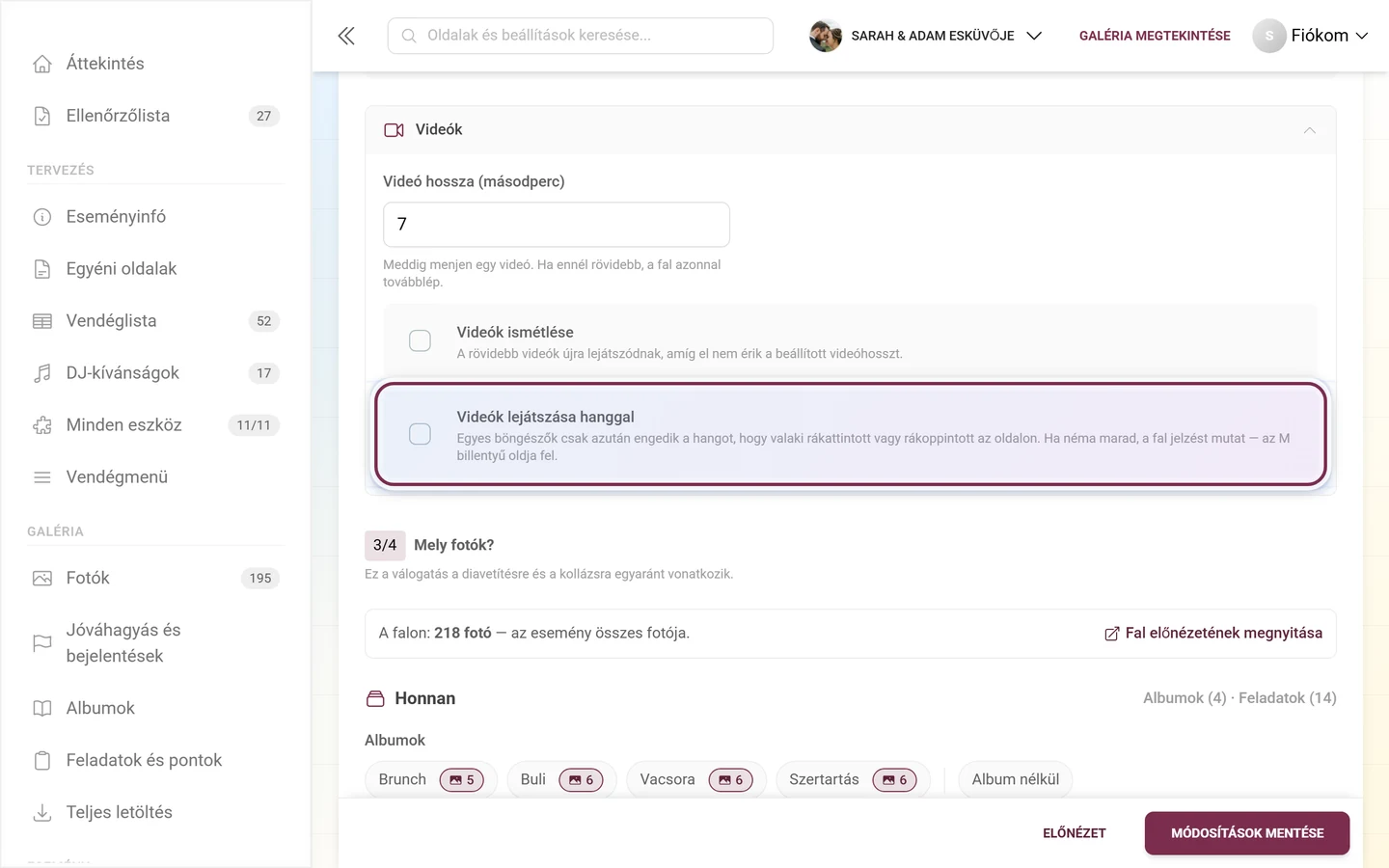
Task: Click the Vendégmenü hamburger icon
Action: [42, 477]
